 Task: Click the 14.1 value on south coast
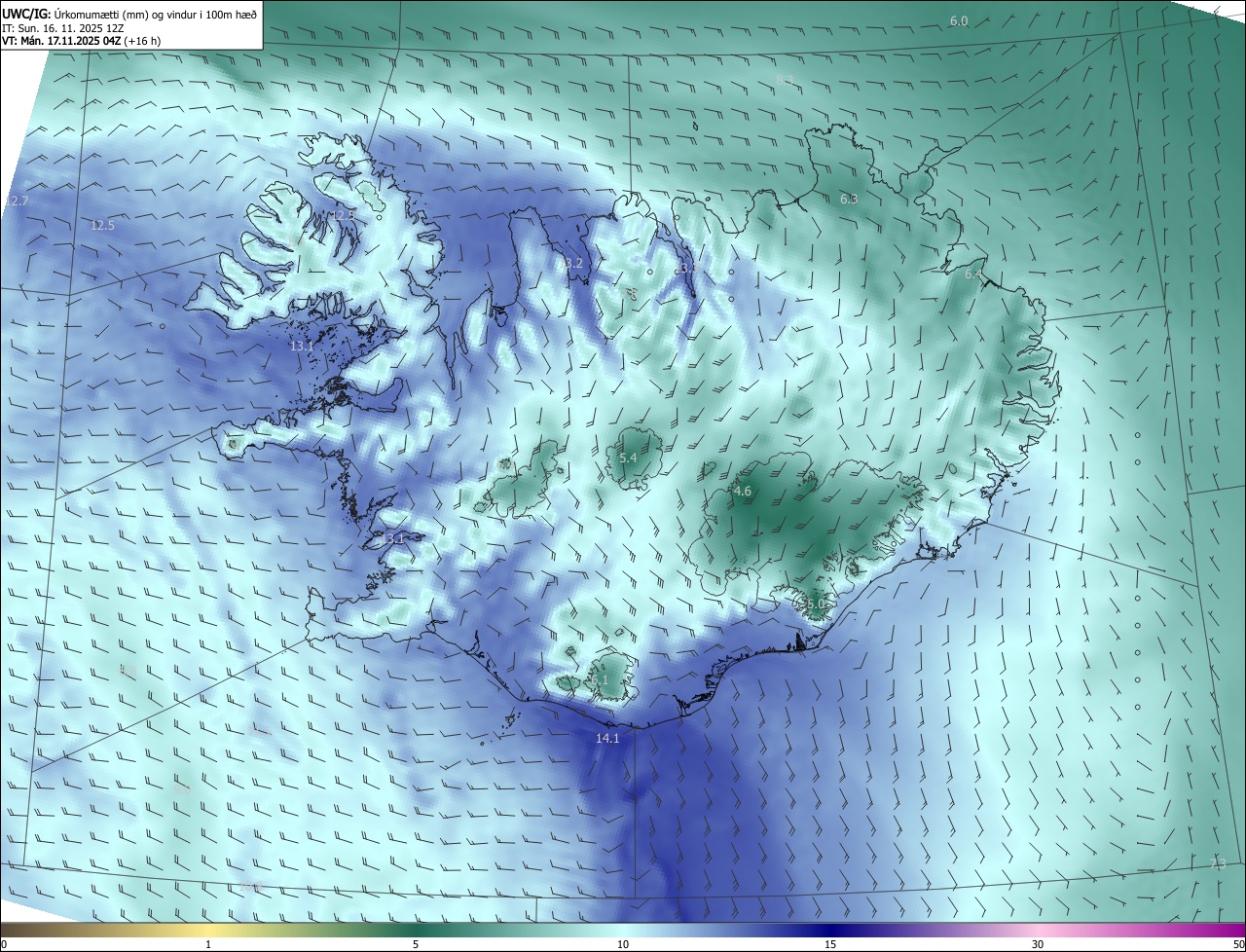pyautogui.click(x=607, y=739)
